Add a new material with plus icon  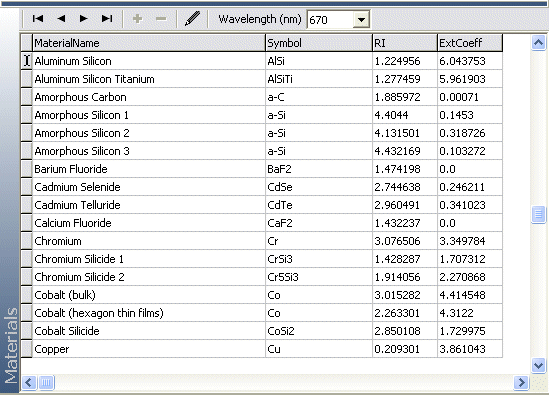tap(137, 19)
